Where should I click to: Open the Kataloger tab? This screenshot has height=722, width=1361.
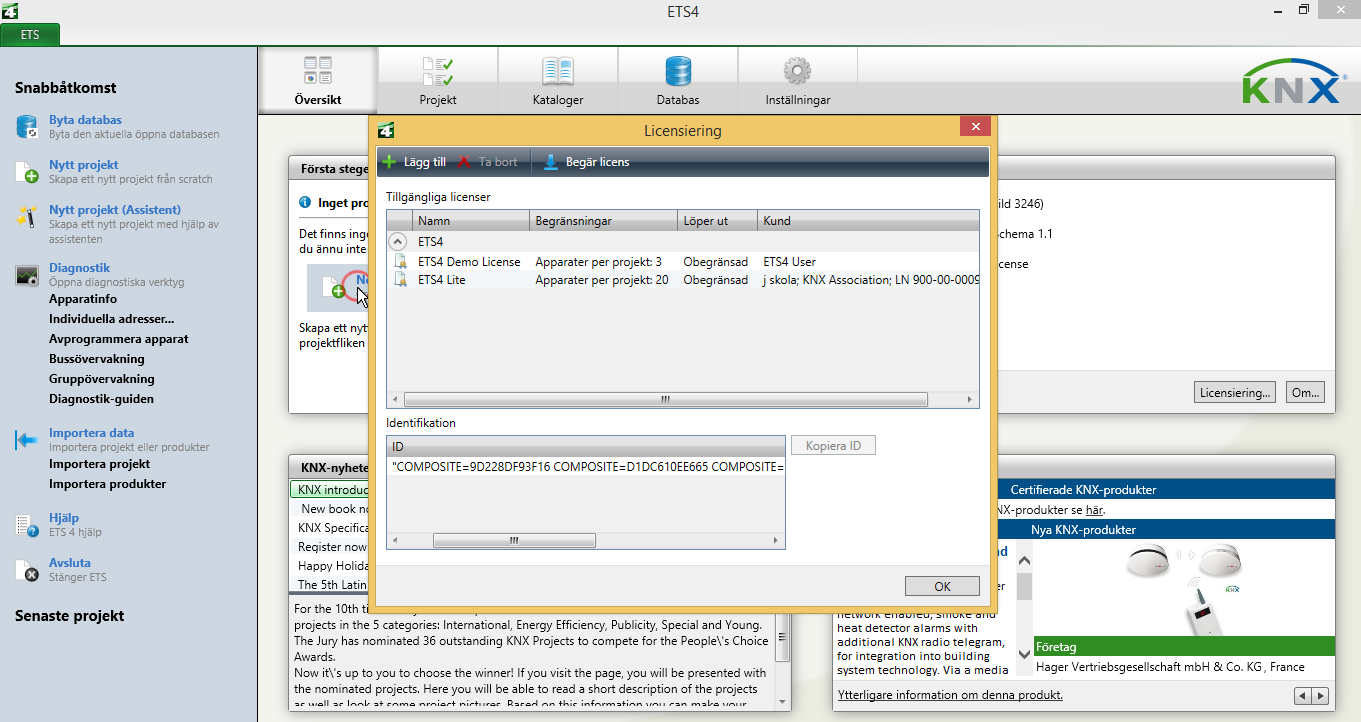(558, 80)
